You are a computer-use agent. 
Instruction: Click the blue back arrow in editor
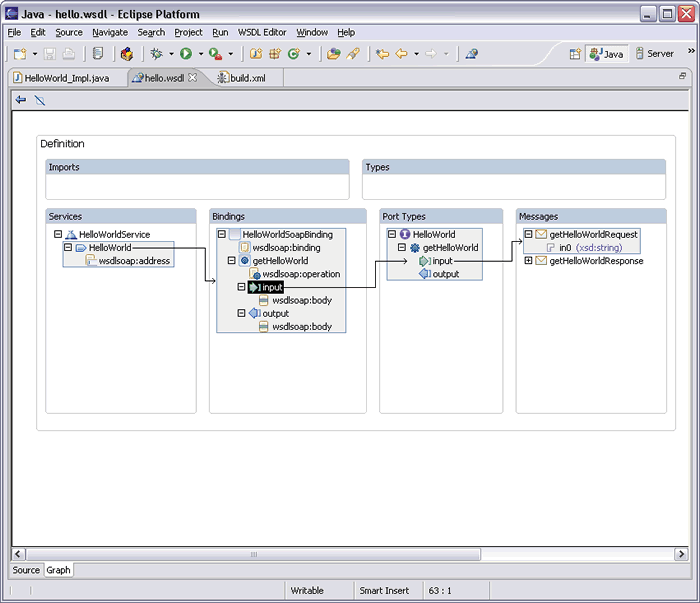click(x=21, y=100)
